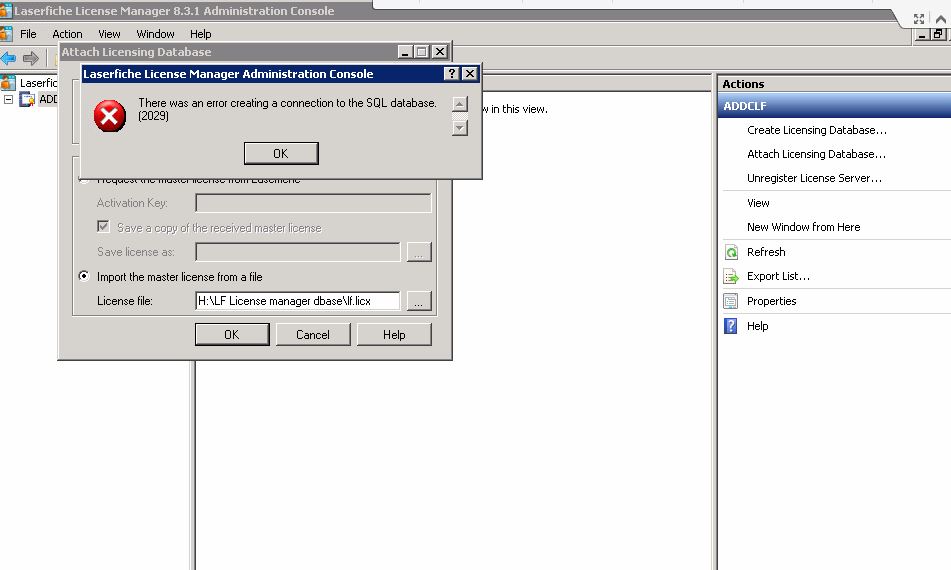Browse for license file with ellipsis button

click(418, 301)
